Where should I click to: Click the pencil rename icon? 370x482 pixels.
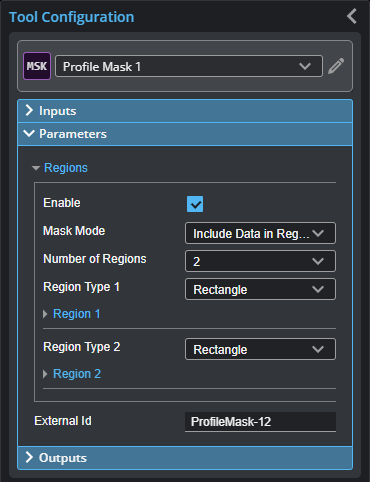[336, 66]
